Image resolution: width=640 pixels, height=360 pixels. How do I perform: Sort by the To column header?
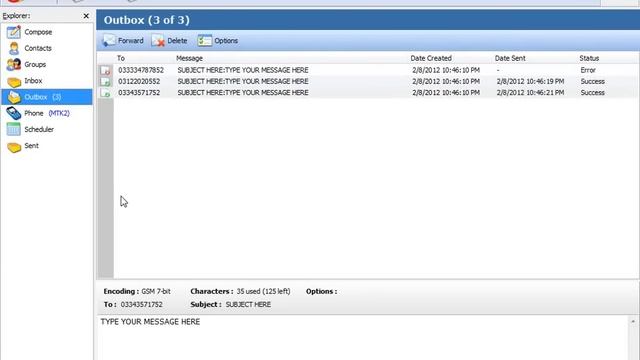(121, 58)
